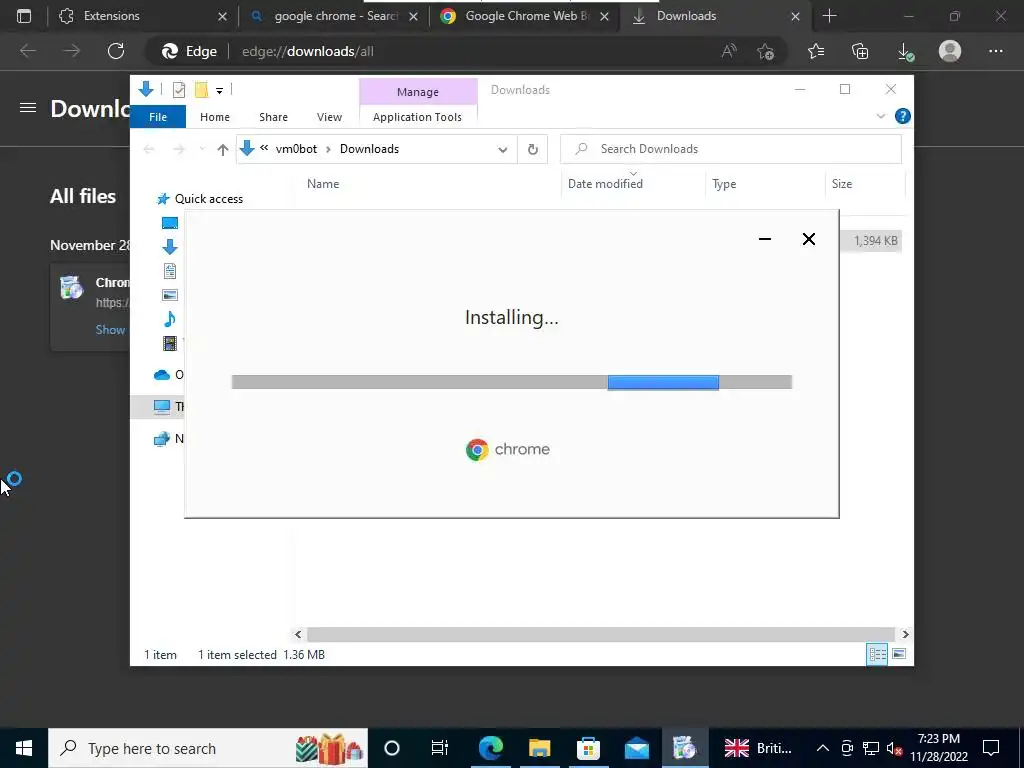This screenshot has width=1024, height=768.
Task: Open the Customize Quick Access Toolbar dropdown
Action: 219,91
